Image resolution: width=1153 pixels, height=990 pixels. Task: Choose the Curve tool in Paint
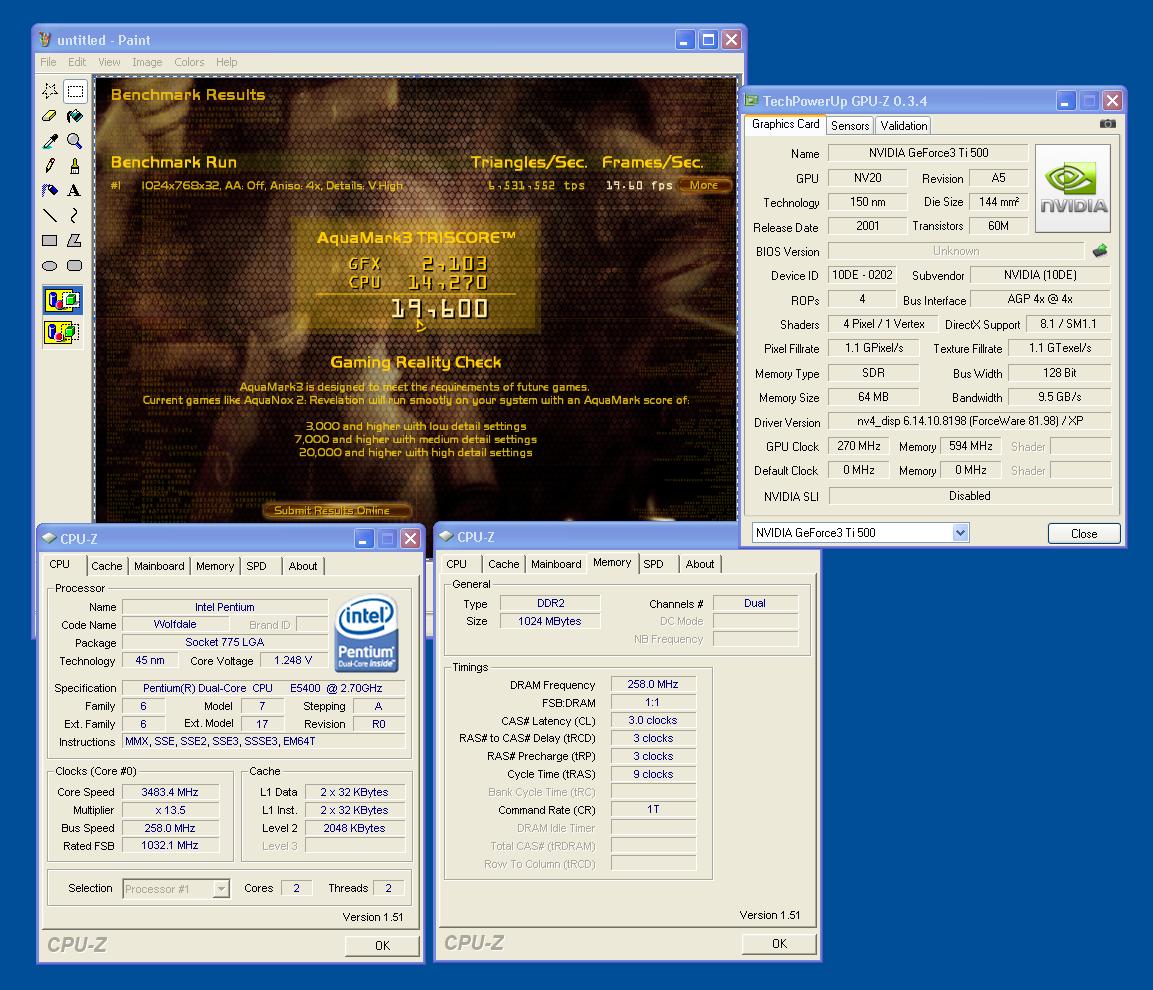click(x=75, y=216)
